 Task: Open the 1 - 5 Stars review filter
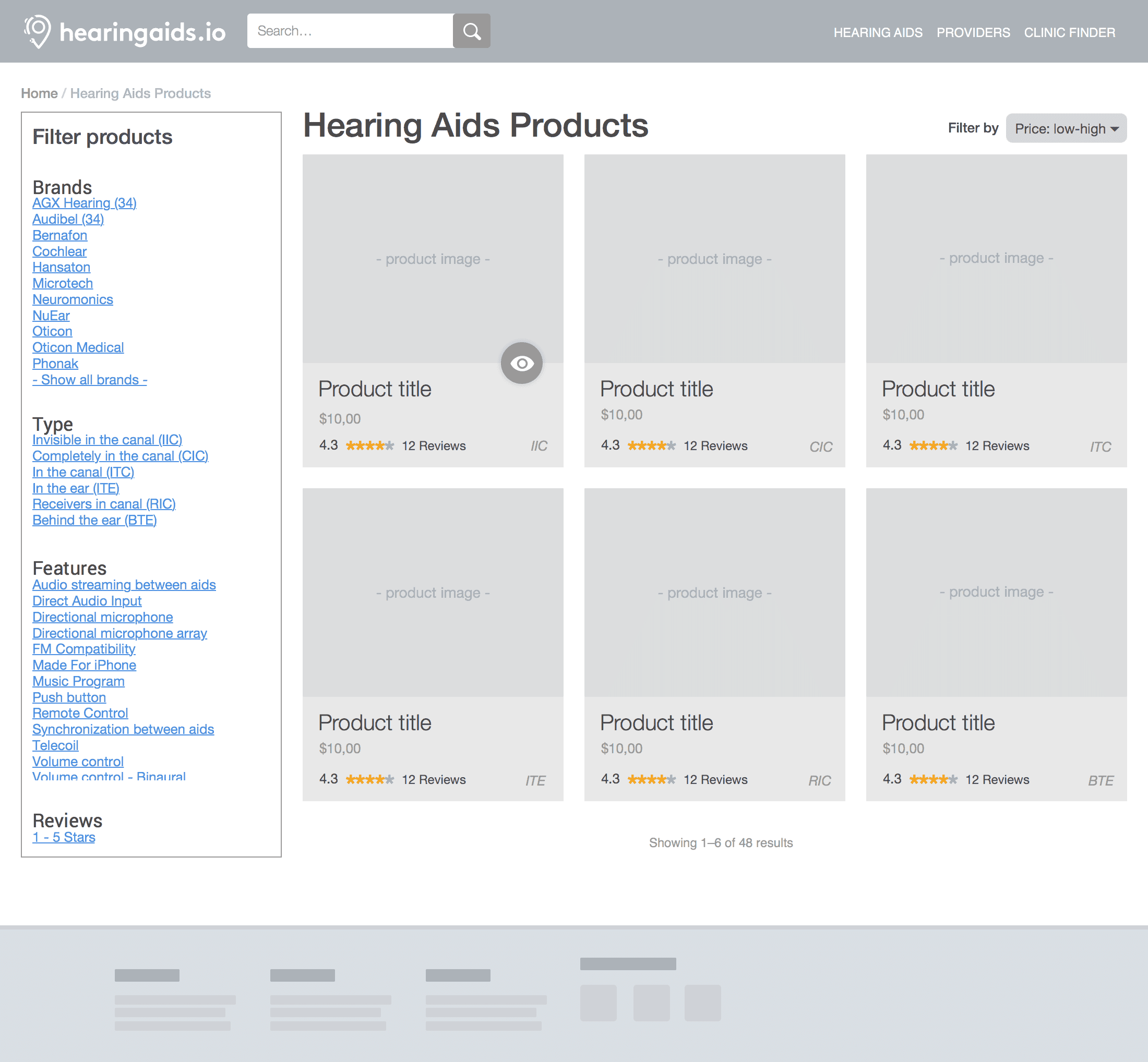click(x=63, y=837)
